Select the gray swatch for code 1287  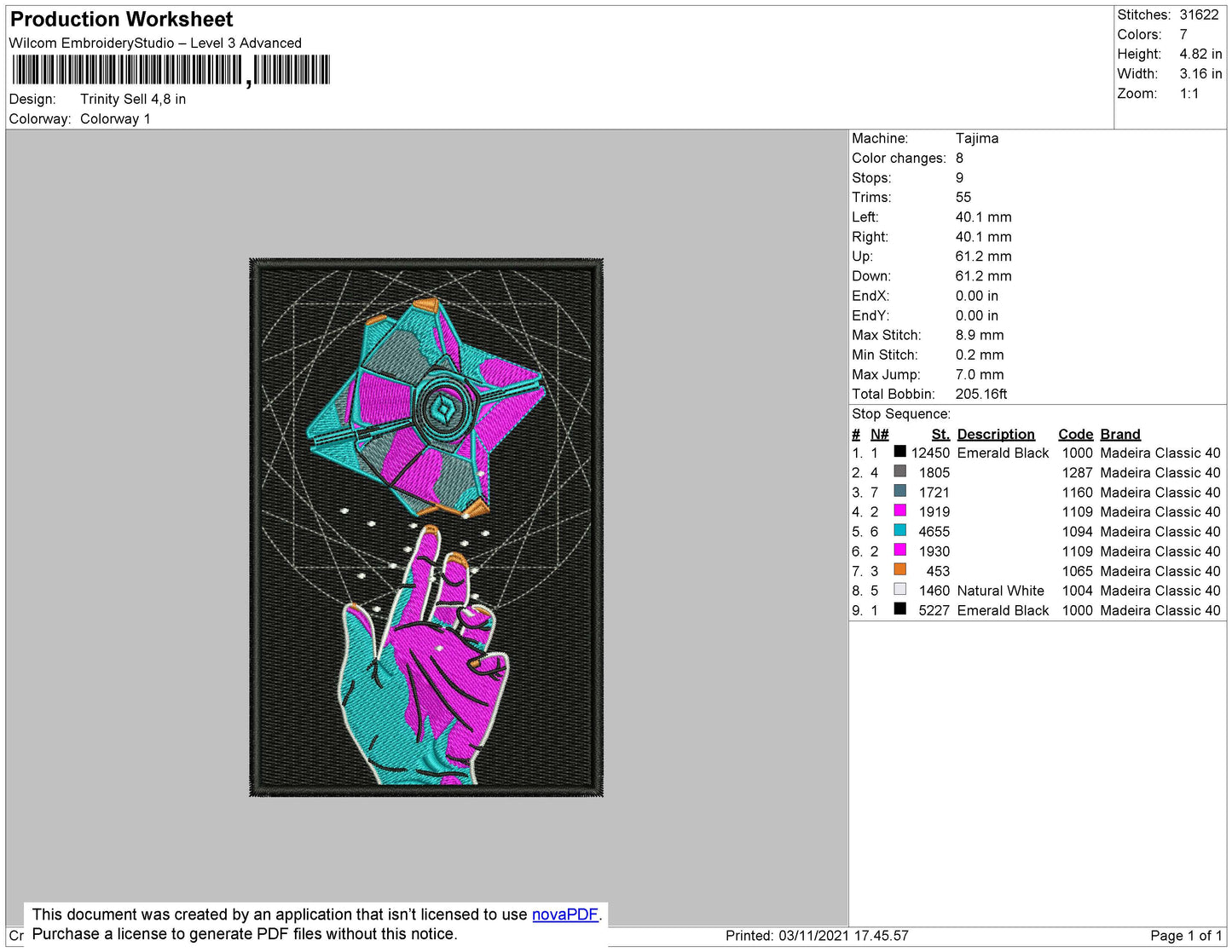coord(899,471)
